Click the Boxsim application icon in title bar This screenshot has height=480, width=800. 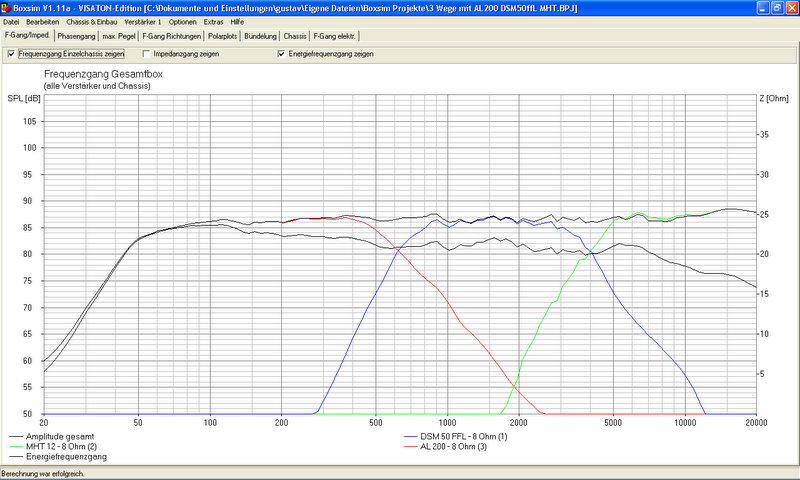(x=6, y=7)
